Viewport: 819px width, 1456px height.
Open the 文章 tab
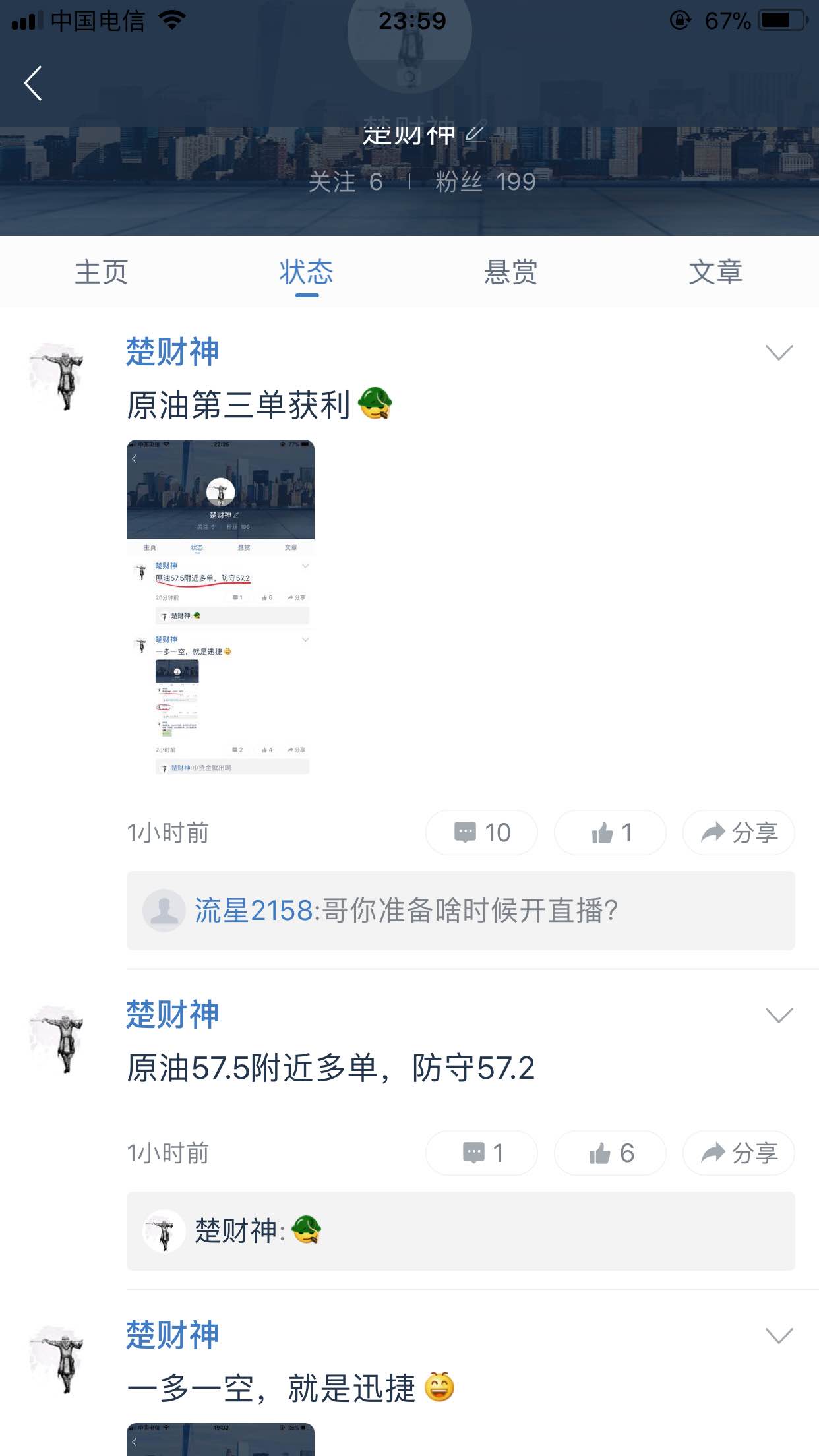[716, 272]
